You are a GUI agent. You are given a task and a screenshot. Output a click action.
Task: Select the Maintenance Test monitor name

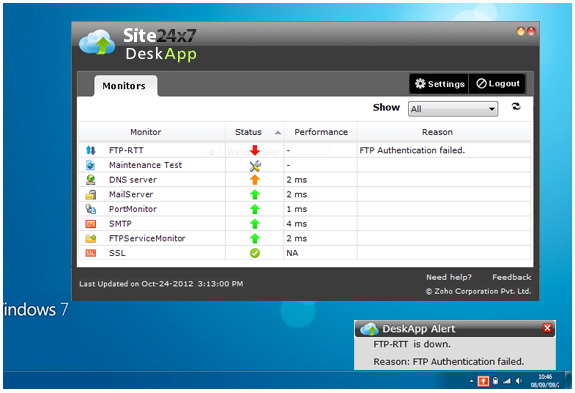pyautogui.click(x=145, y=165)
